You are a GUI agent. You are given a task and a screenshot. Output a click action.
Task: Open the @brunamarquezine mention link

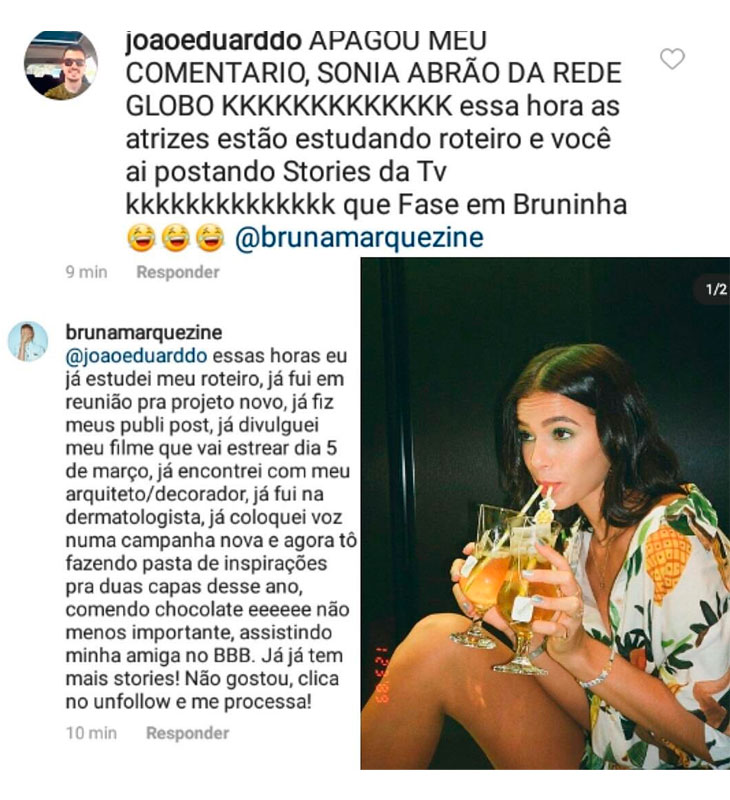(359, 237)
